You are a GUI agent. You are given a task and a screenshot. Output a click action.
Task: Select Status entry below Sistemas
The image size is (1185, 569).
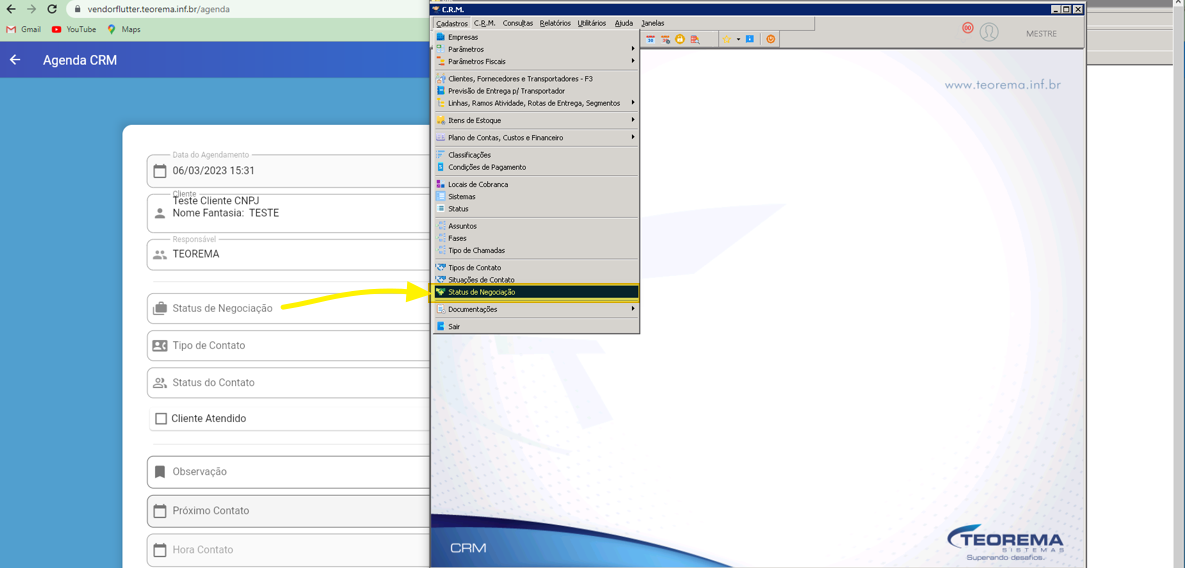tap(535, 209)
